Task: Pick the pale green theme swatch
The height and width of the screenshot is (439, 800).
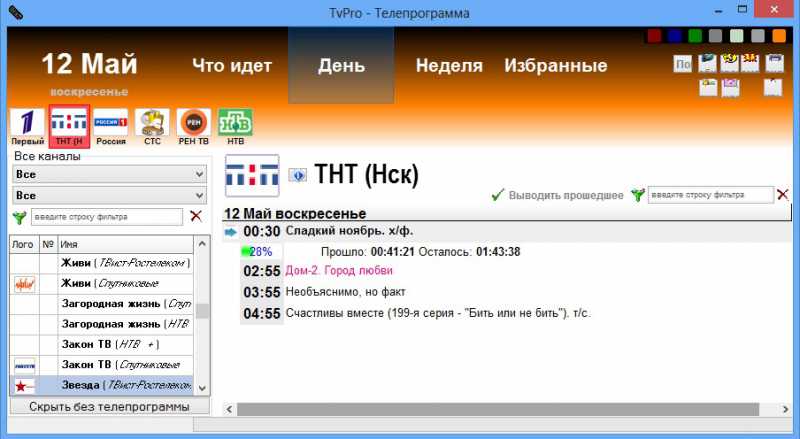Action: tap(737, 36)
